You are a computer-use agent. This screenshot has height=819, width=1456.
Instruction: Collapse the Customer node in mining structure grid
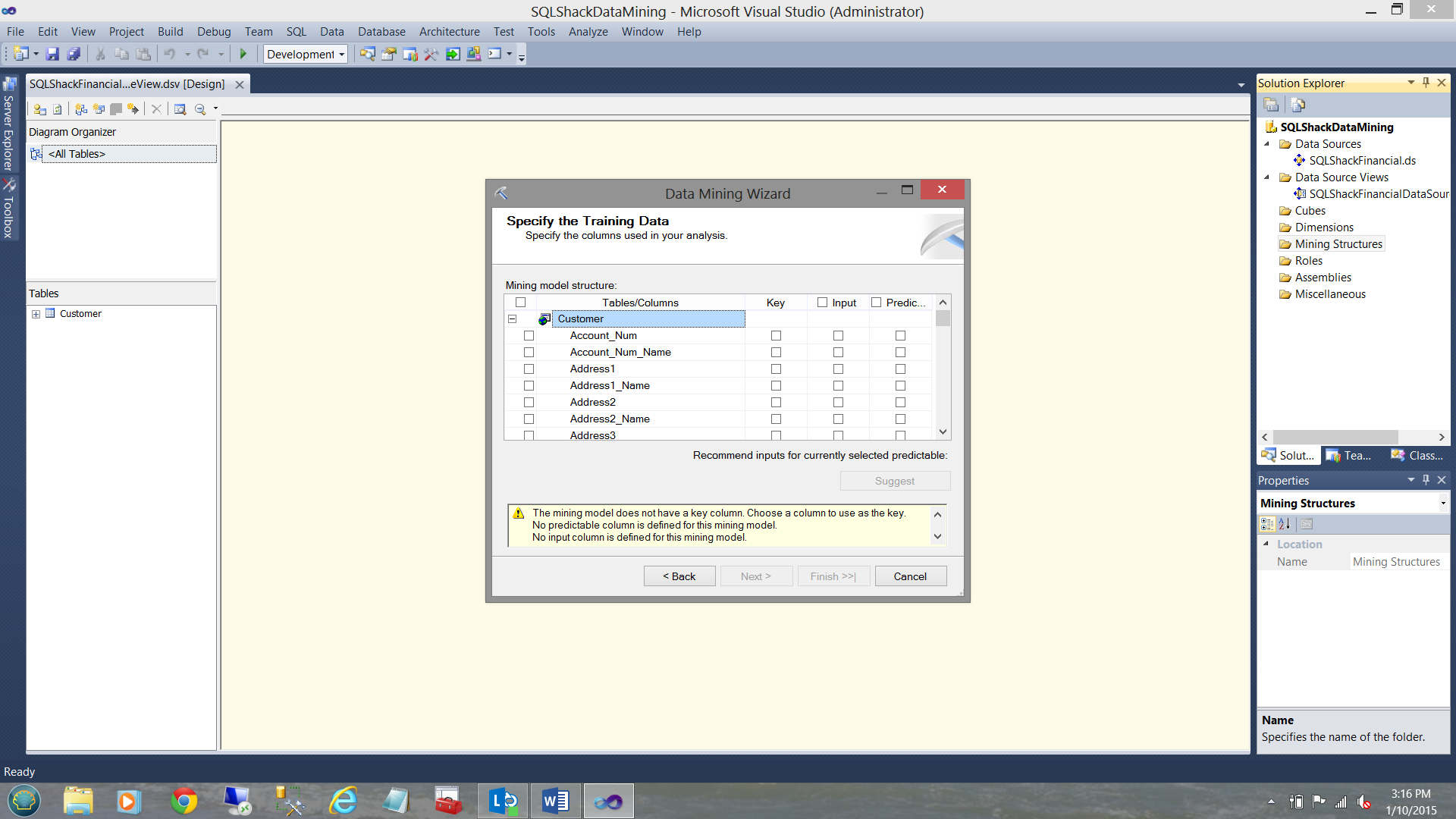point(513,319)
